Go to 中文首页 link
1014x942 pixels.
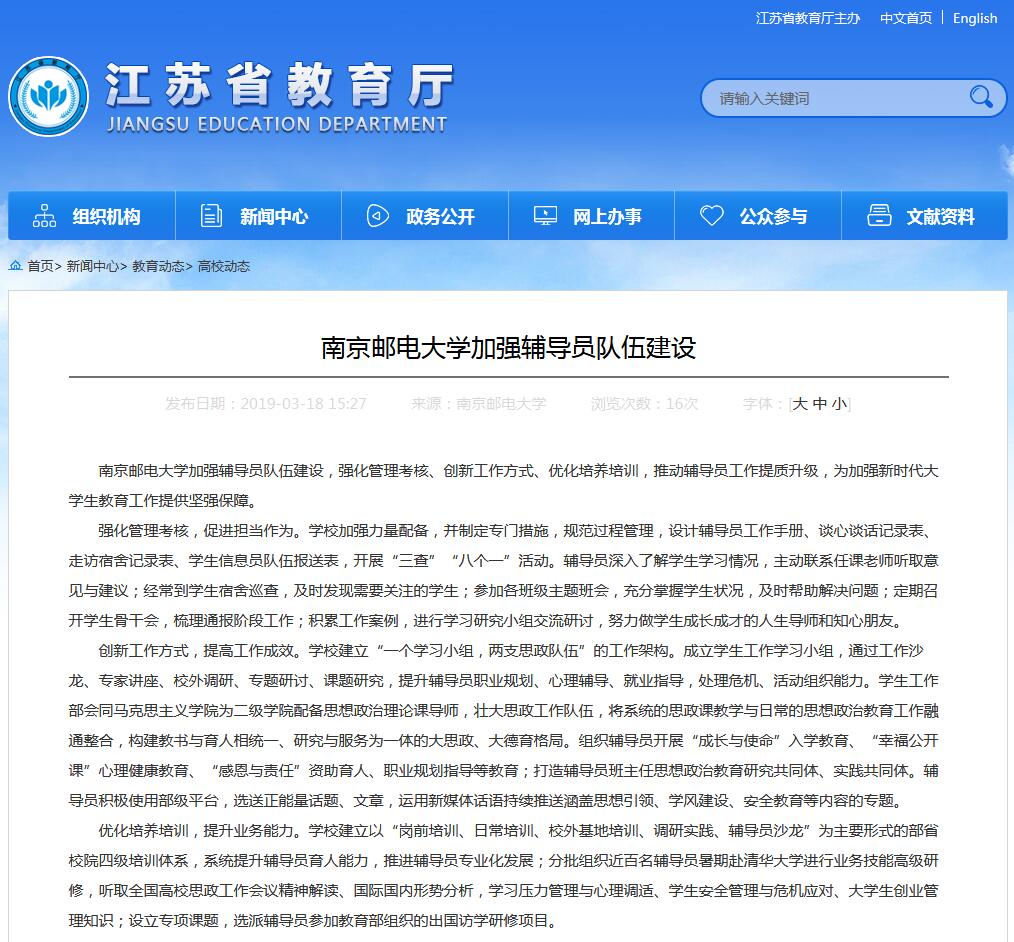(x=906, y=18)
